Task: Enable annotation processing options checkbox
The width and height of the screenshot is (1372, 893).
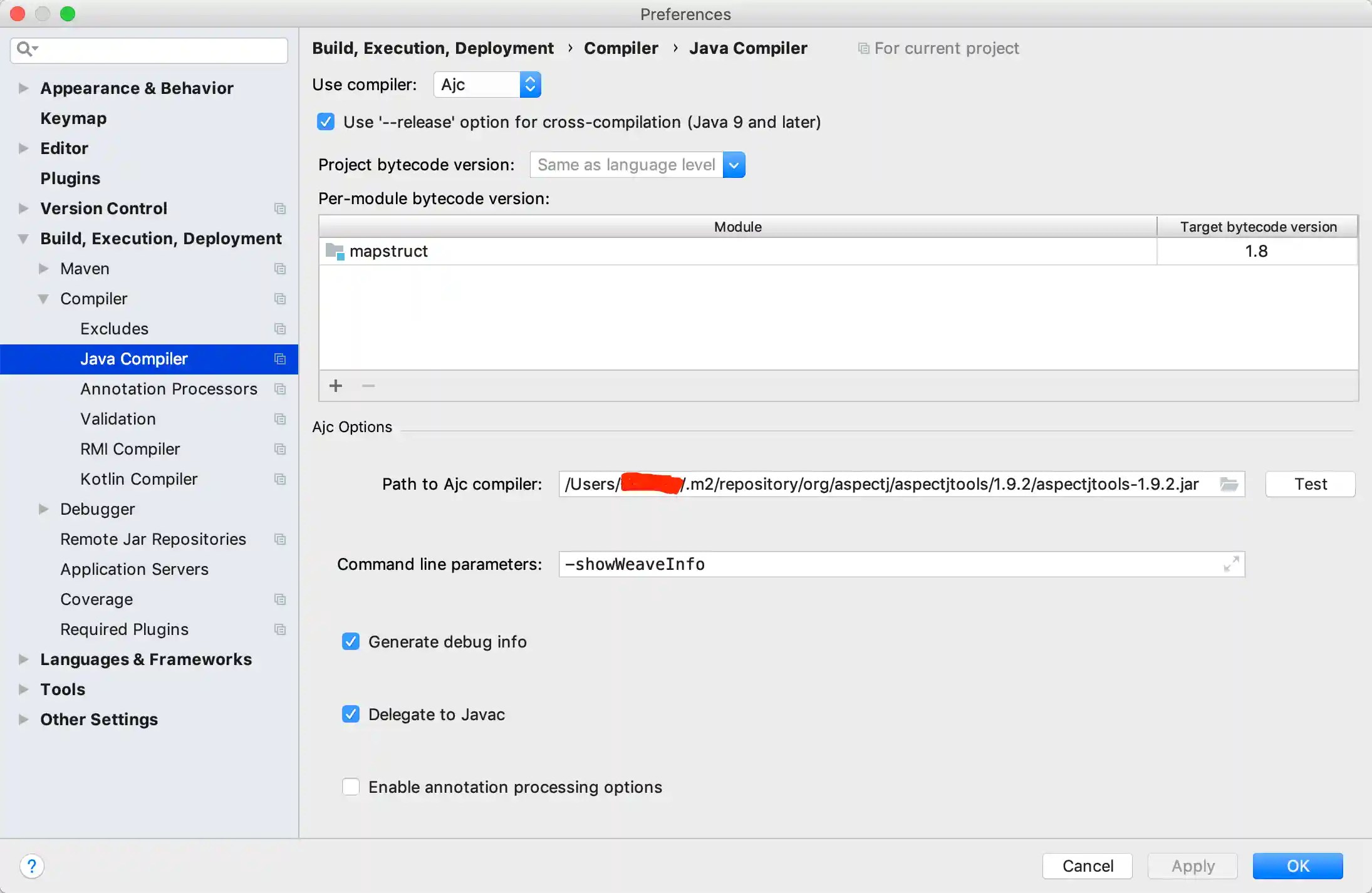Action: click(x=351, y=787)
